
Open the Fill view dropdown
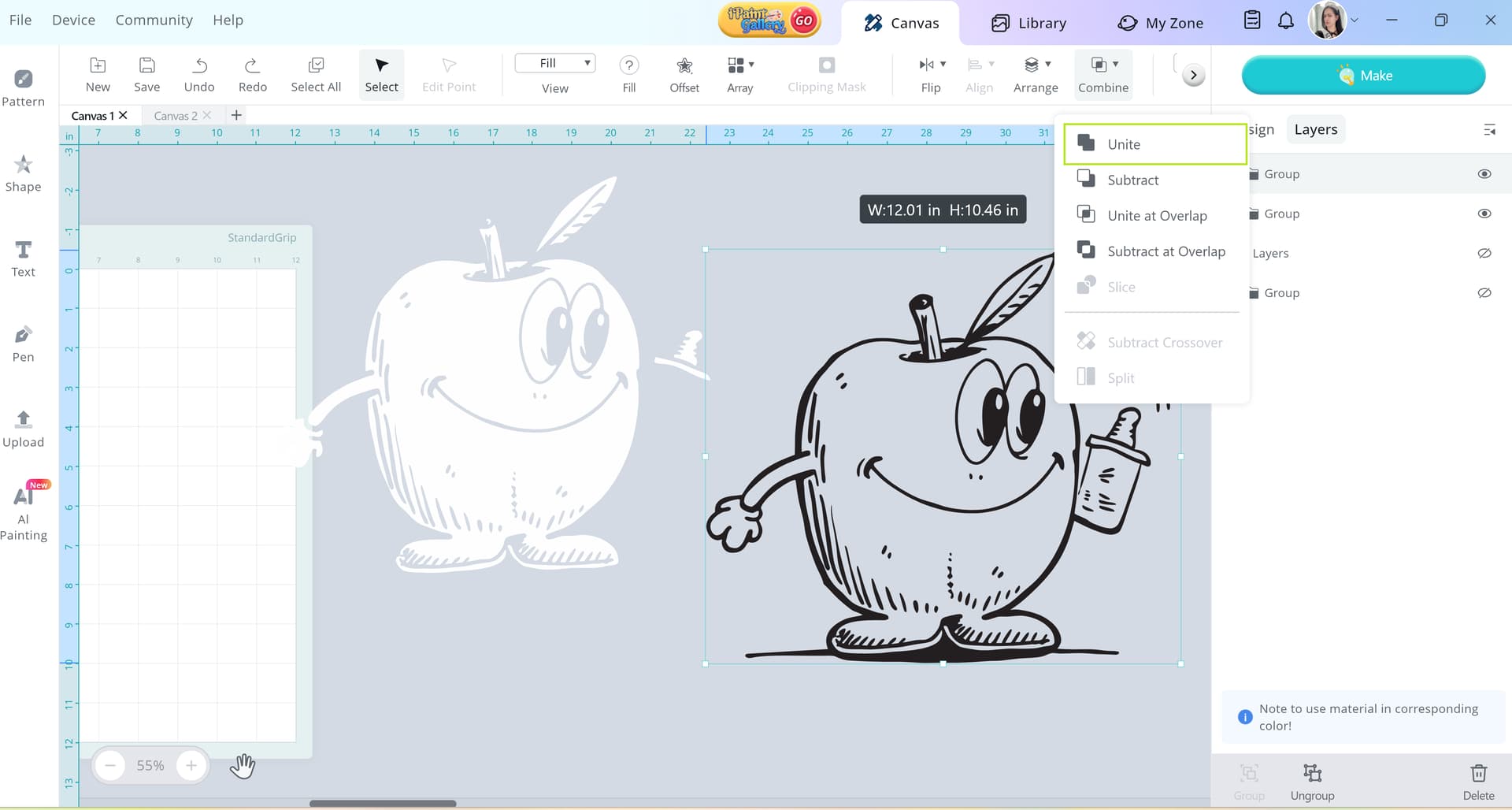tap(555, 63)
